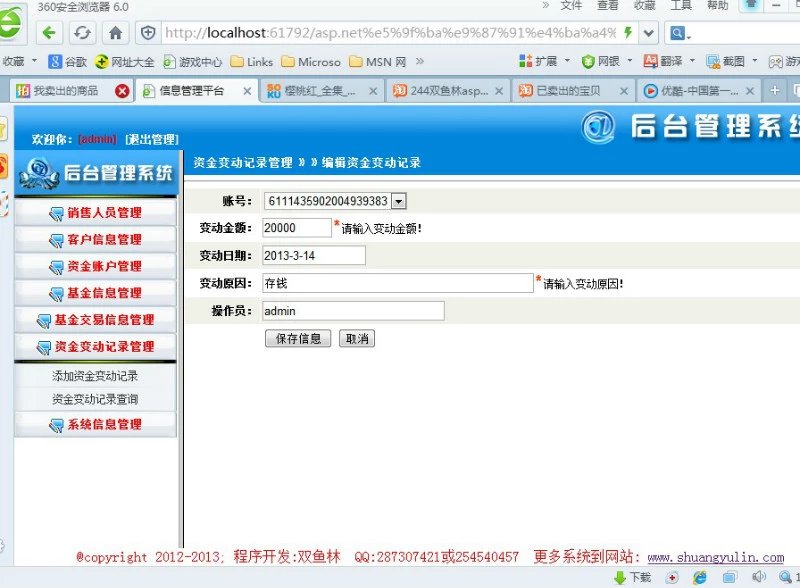
Task: Click the 变动日期 date input field
Action: (x=314, y=255)
